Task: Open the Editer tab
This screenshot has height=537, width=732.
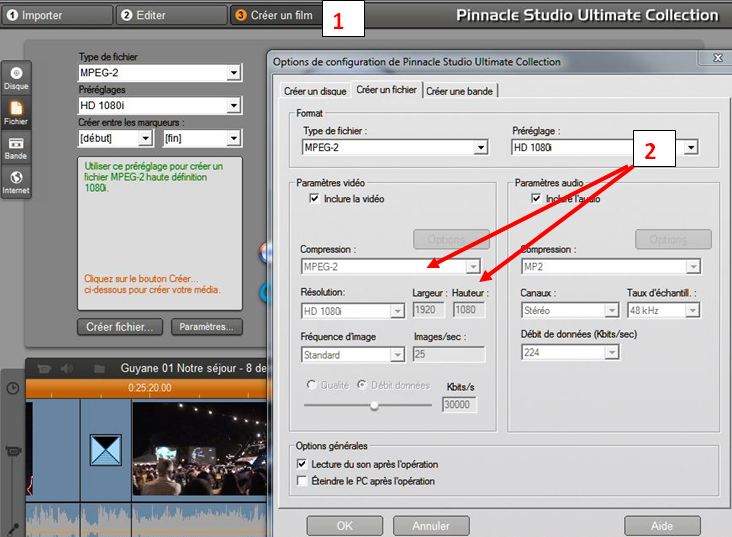Action: pos(171,15)
